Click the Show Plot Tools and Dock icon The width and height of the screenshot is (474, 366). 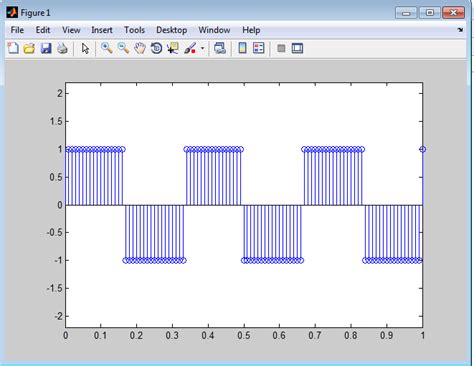(x=297, y=48)
